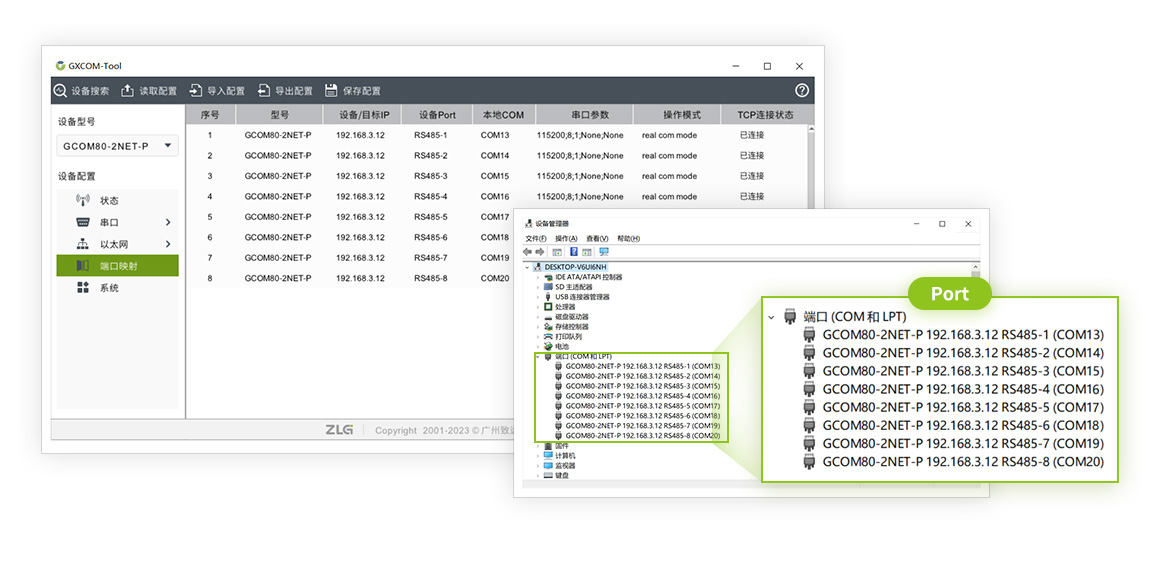Expand the USB 连接器管理器 tree node
The image size is (1160, 580).
pyautogui.click(x=538, y=297)
